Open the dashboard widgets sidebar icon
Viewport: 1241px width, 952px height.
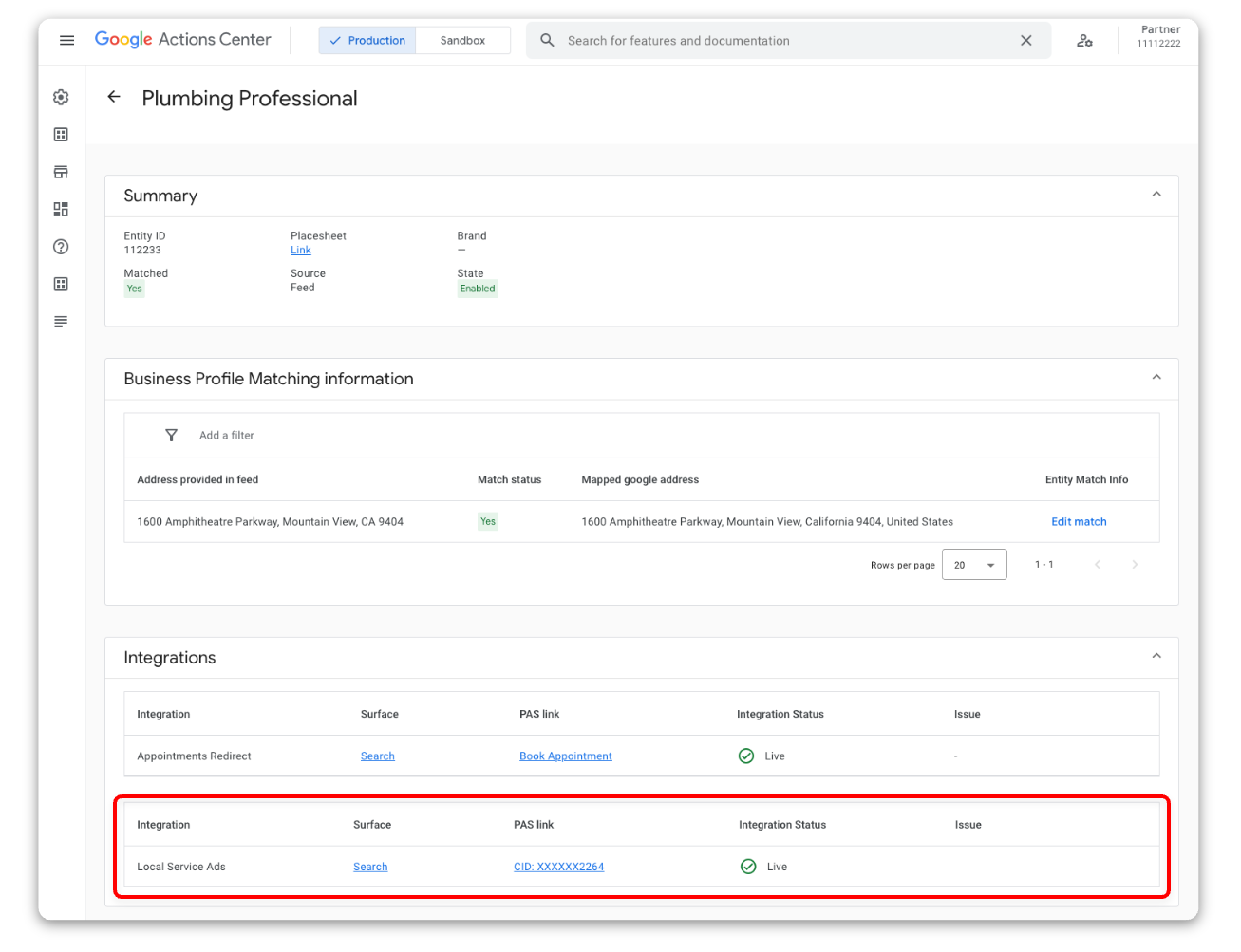(61, 209)
